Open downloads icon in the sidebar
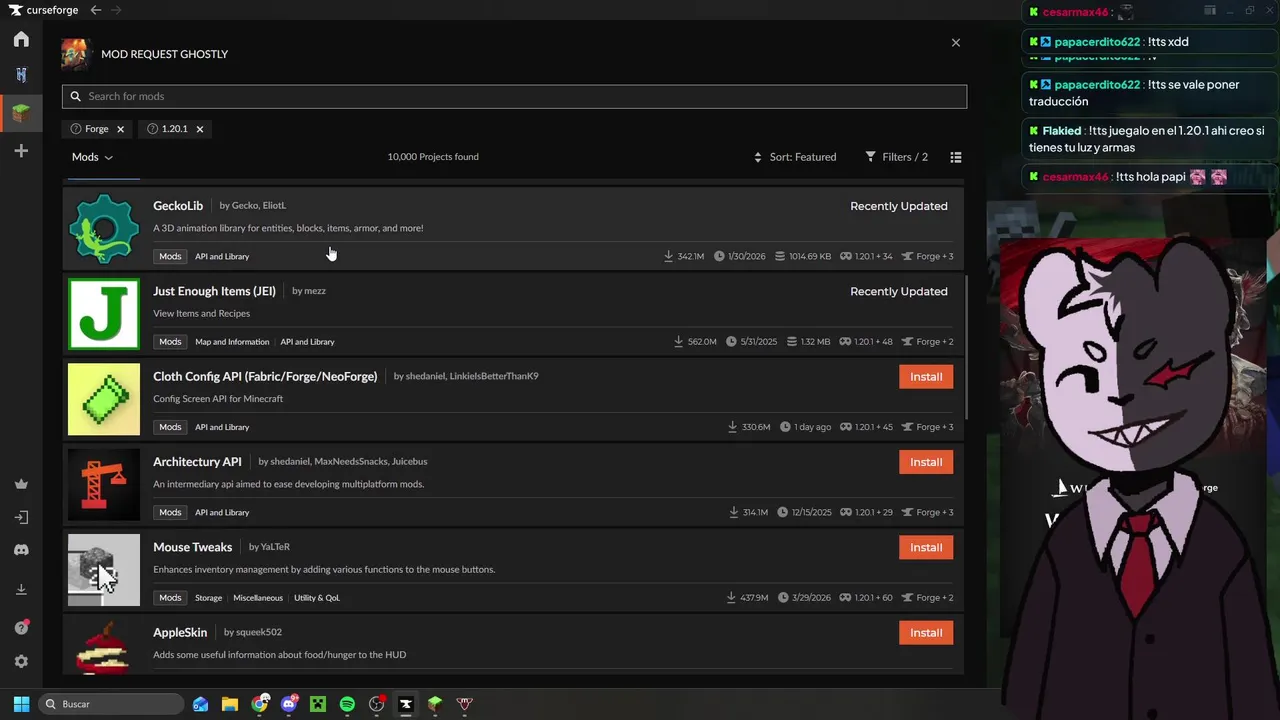Image resolution: width=1280 pixels, height=720 pixels. tap(21, 589)
